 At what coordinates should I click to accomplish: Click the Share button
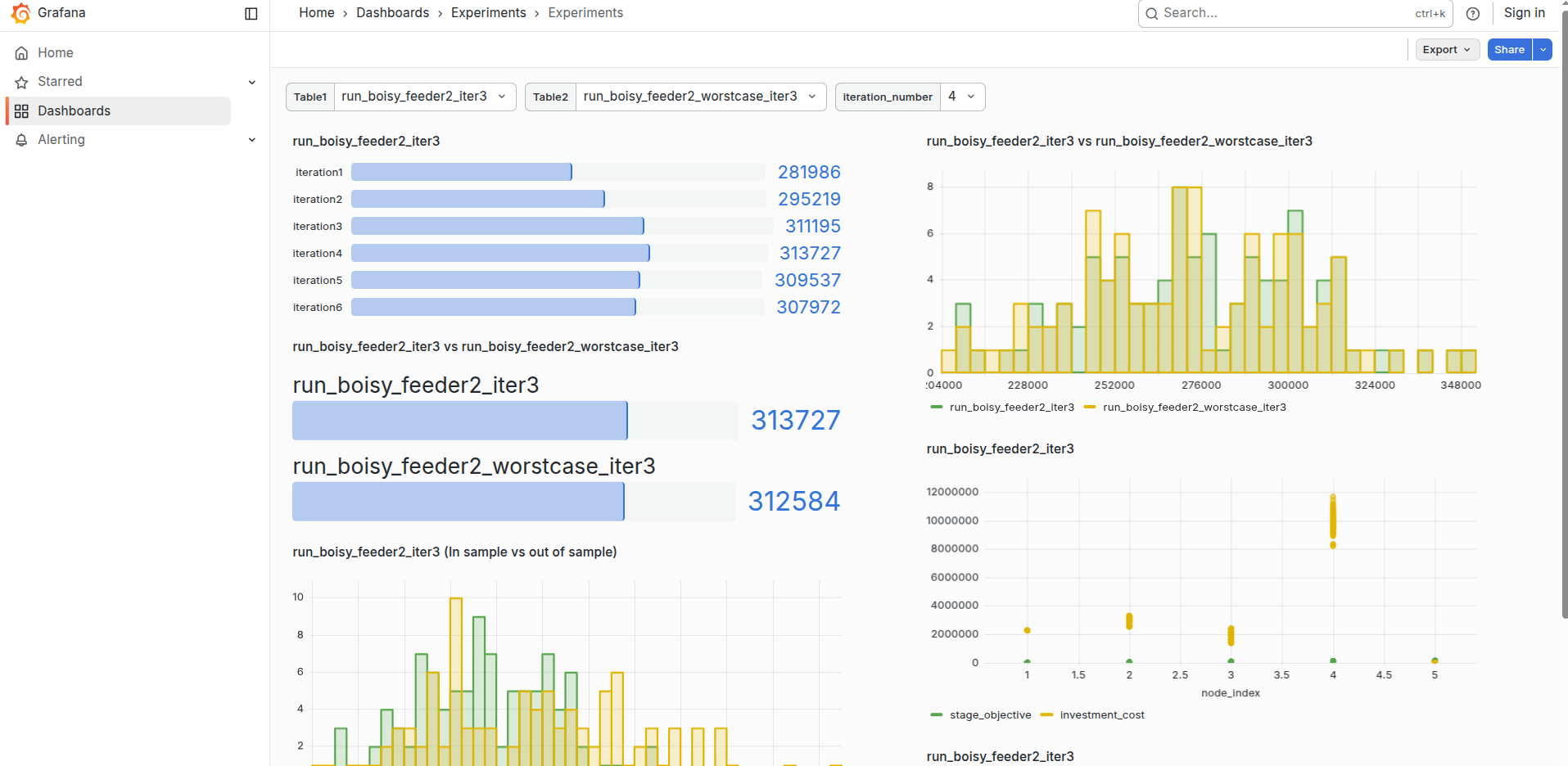click(x=1509, y=50)
